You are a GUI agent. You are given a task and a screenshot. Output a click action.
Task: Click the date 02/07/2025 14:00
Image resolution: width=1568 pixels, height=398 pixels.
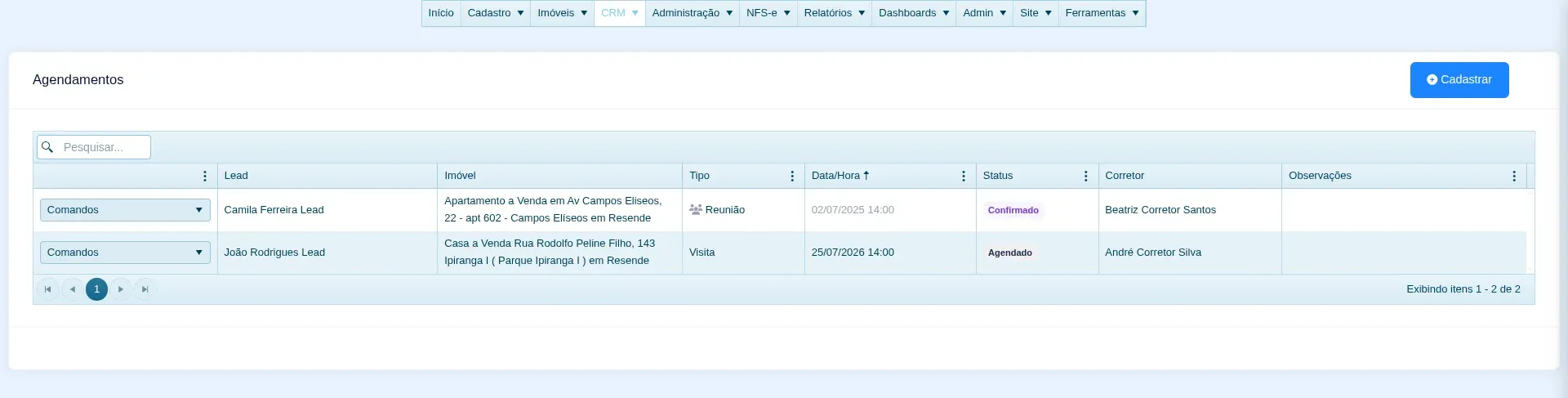click(853, 210)
